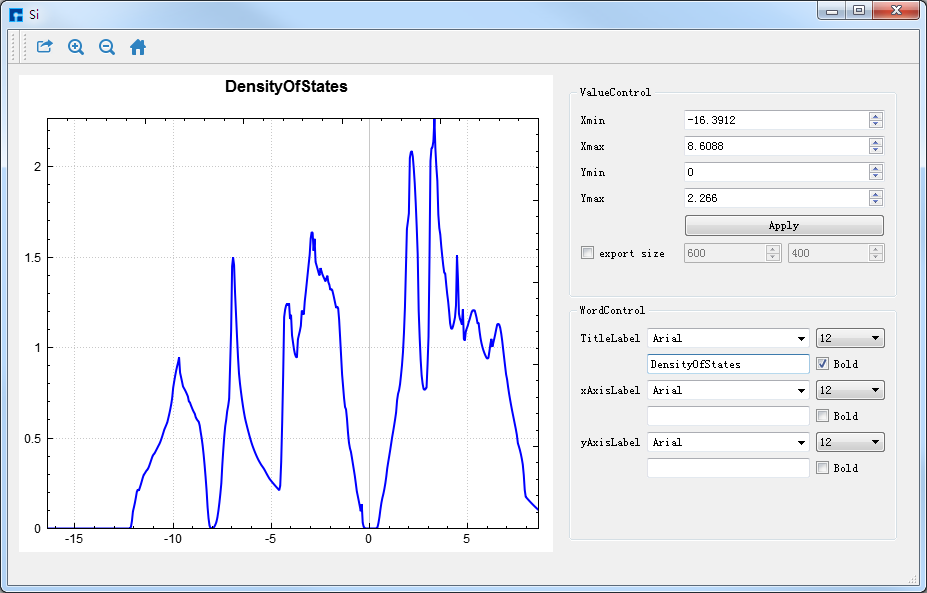
Task: Enable the export size checkbox
Action: tap(587, 253)
